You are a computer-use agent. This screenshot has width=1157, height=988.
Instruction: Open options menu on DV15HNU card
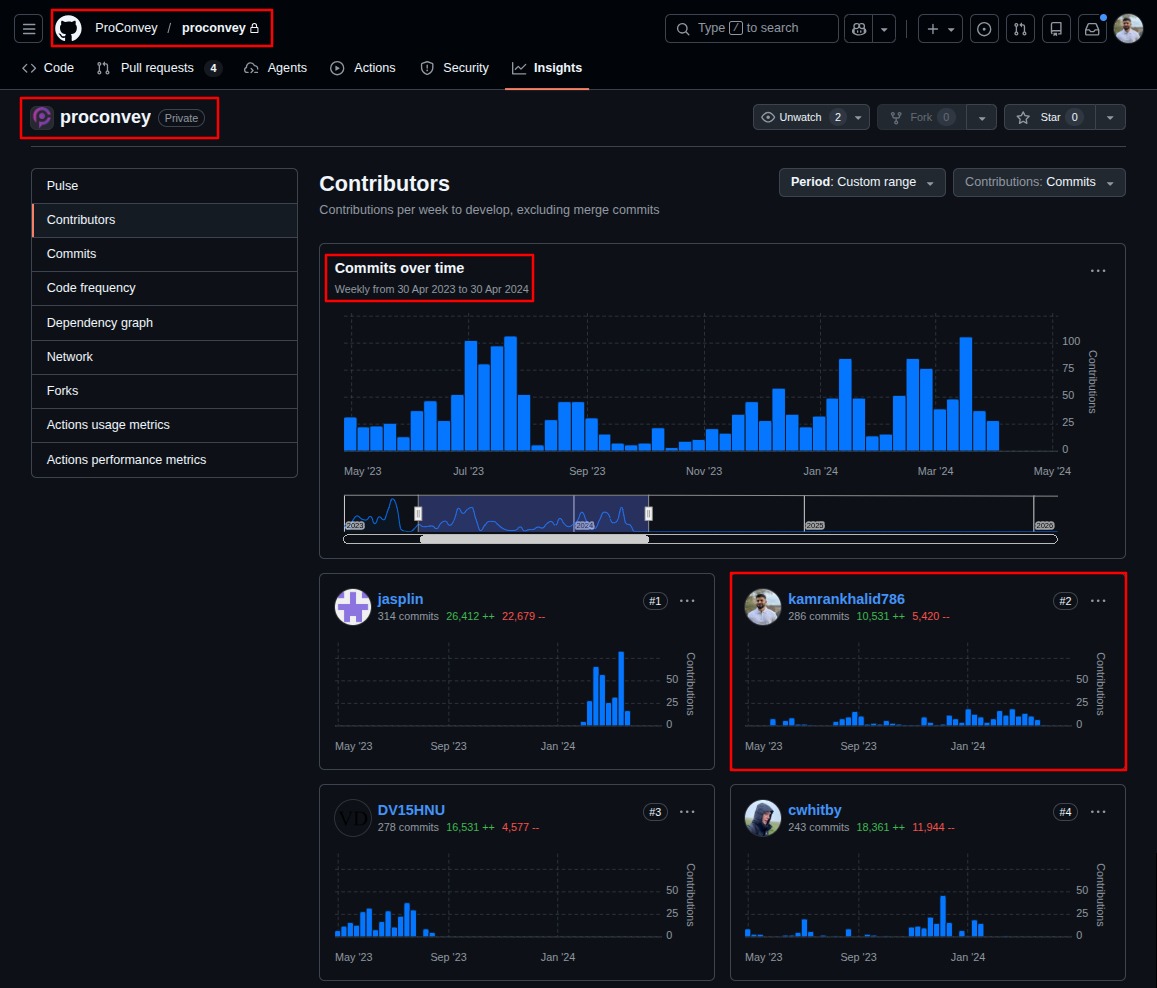pos(687,812)
